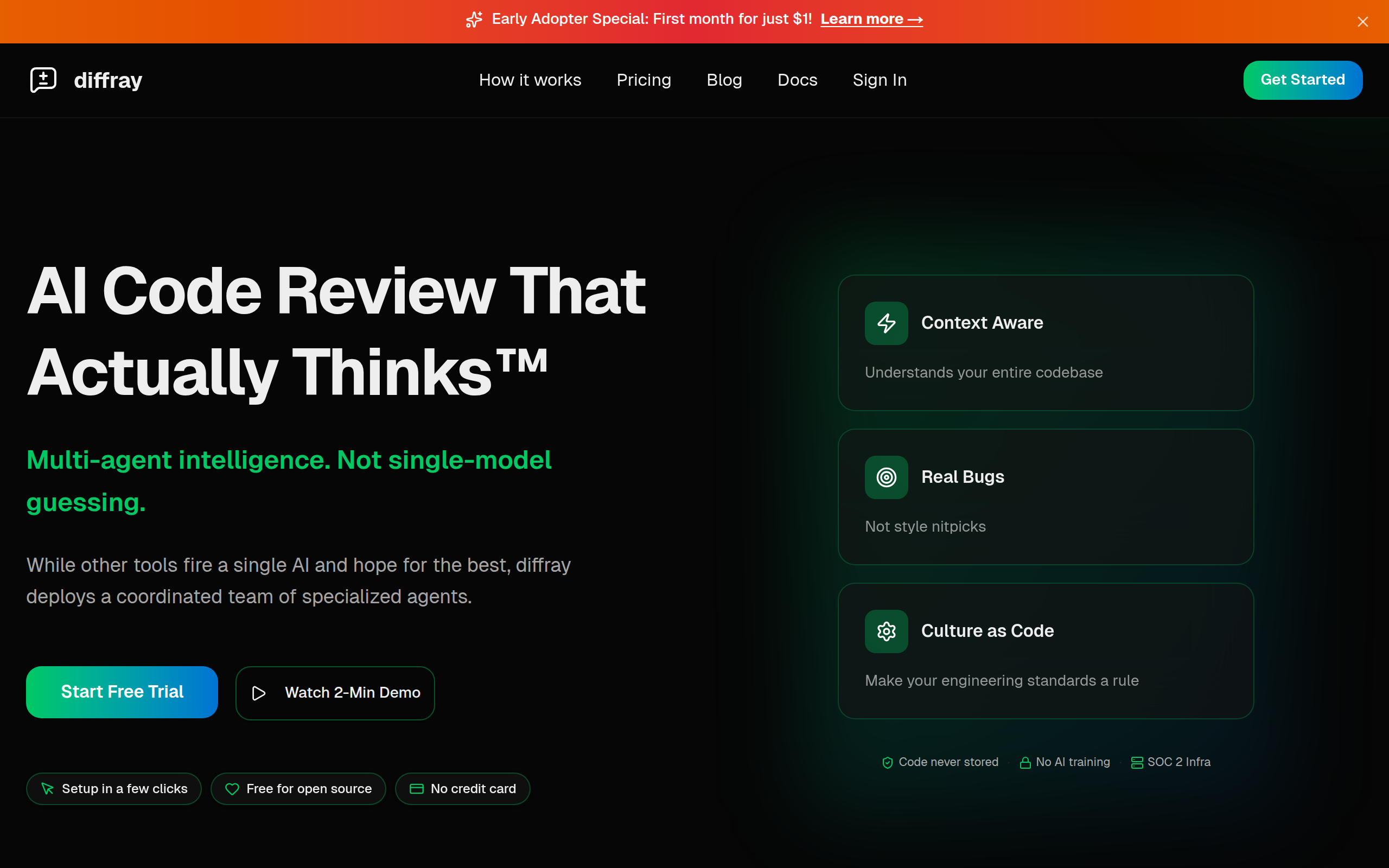Click the heart icon in Free for open source

click(232, 789)
